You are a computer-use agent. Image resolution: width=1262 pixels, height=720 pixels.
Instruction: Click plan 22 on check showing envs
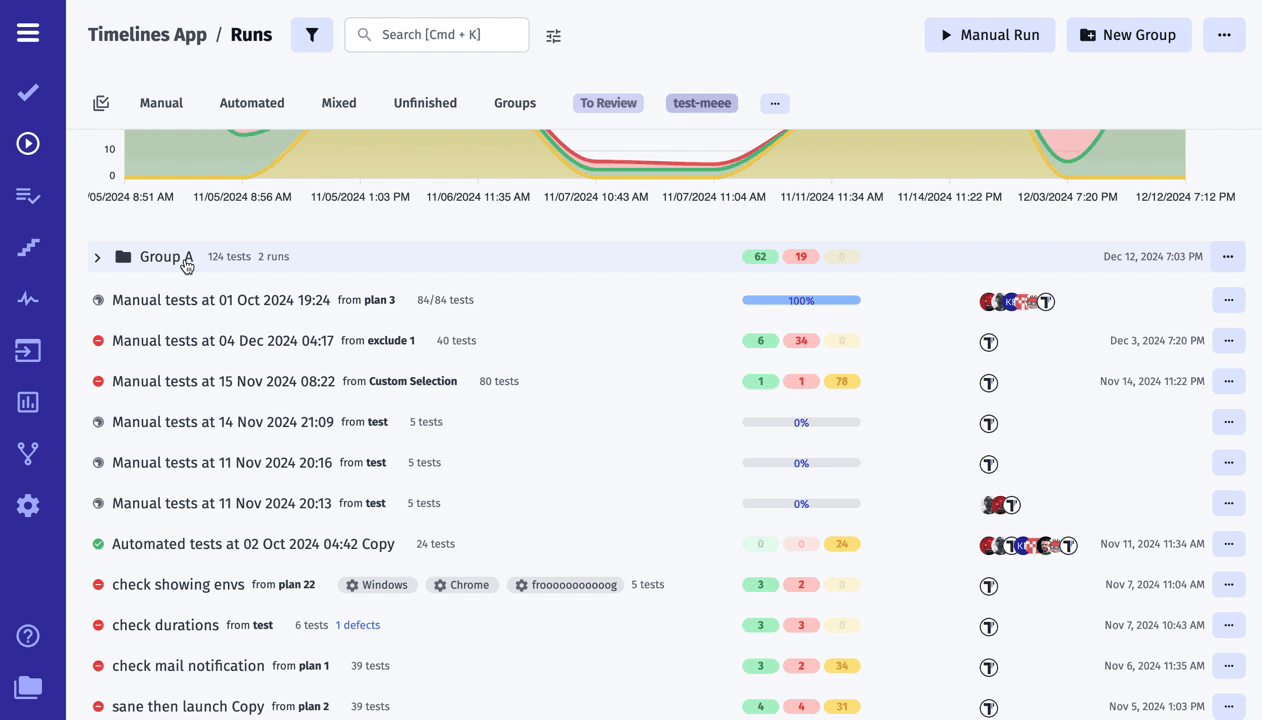coord(297,585)
